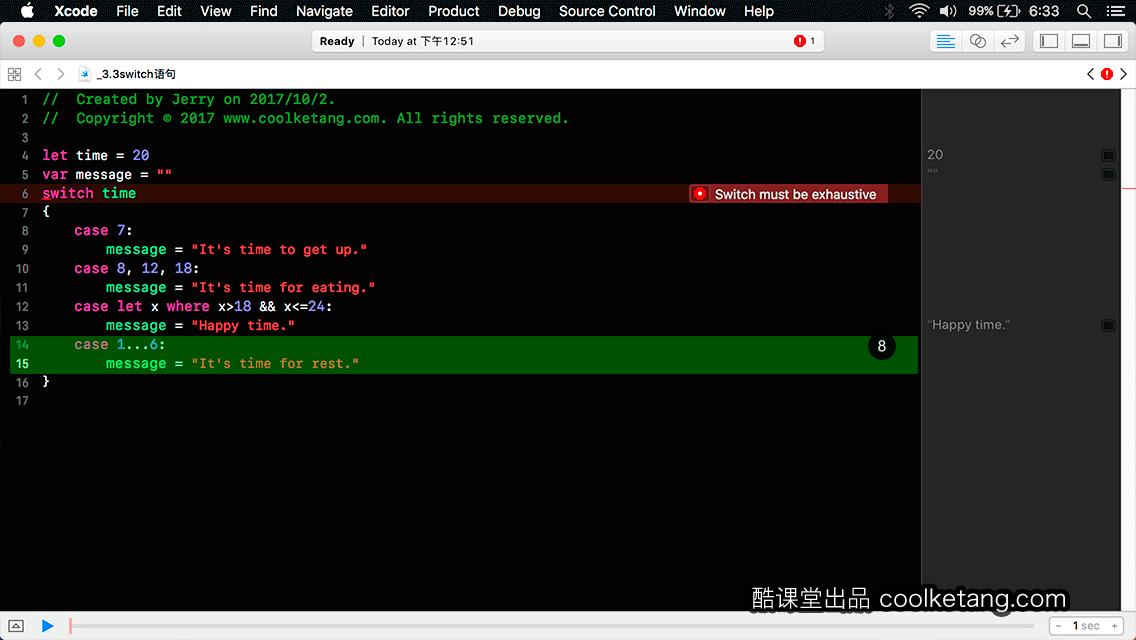This screenshot has width=1136, height=640.
Task: Click the playground file icon in jump bar
Action: click(84, 74)
